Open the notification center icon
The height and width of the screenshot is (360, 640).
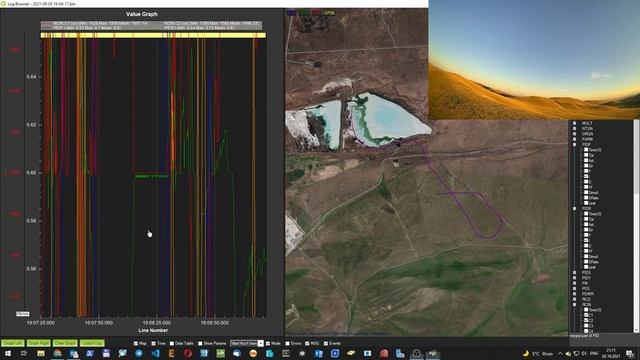pos(631,353)
